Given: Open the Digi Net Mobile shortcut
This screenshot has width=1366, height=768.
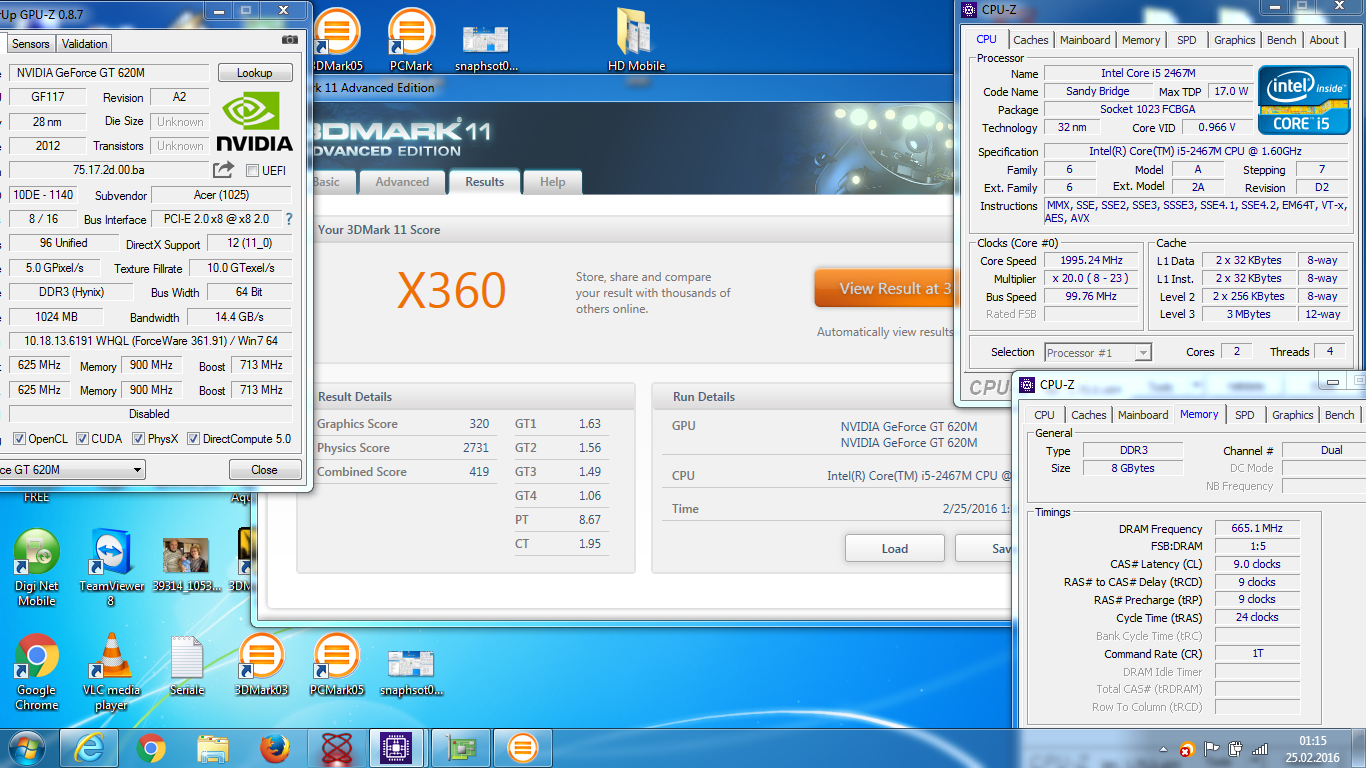Looking at the screenshot, I should point(37,568).
